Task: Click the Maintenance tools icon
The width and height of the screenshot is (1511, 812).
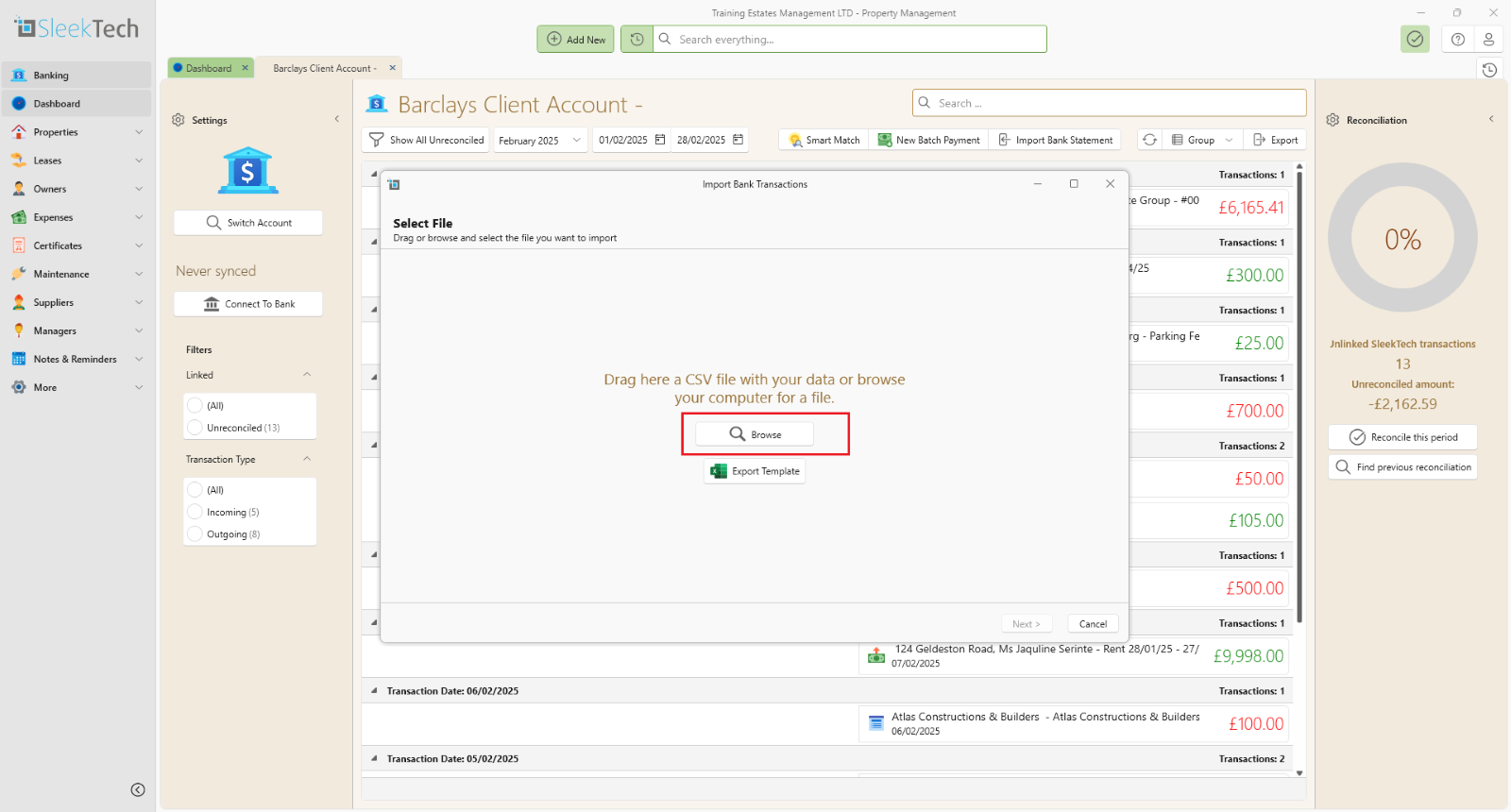Action: [19, 274]
